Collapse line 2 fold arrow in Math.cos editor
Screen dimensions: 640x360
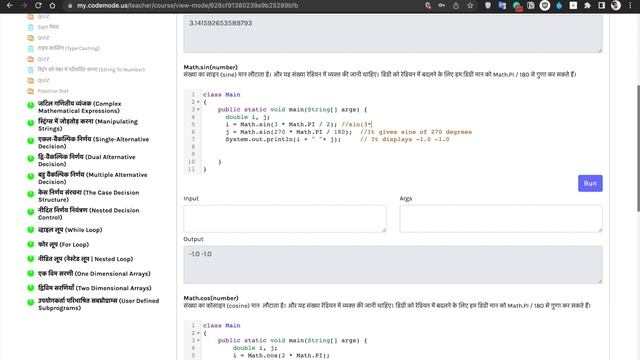click(x=198, y=333)
